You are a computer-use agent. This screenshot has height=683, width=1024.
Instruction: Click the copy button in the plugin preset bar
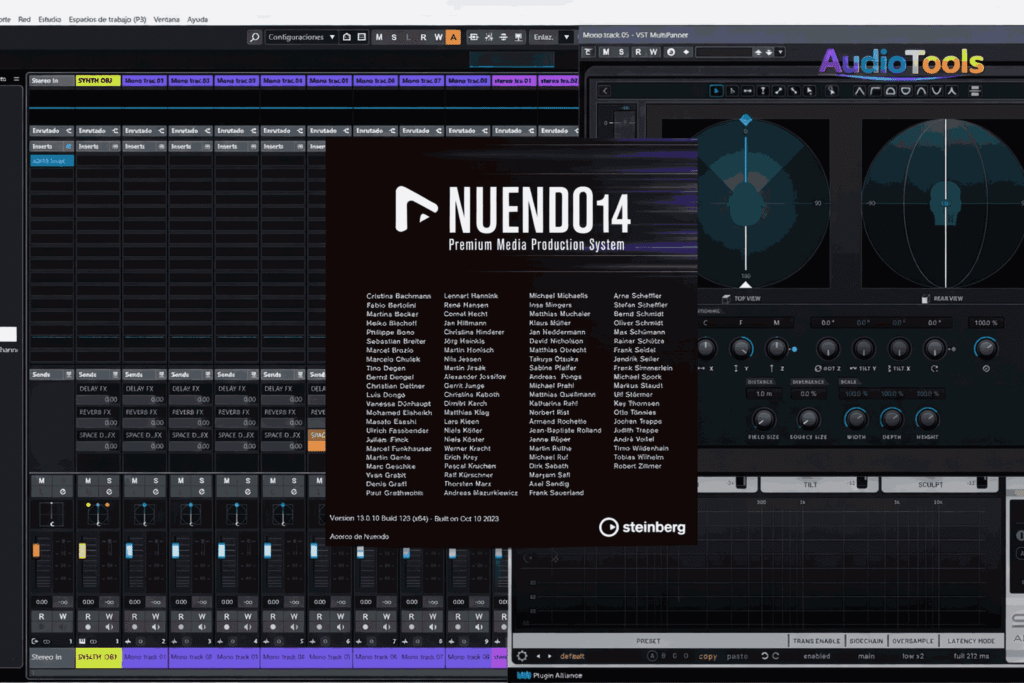click(x=708, y=657)
